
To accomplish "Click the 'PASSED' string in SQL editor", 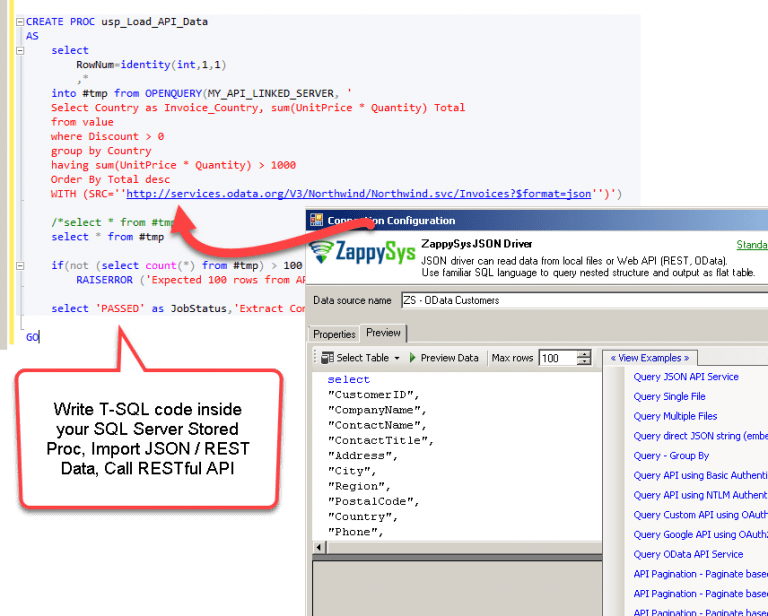I will (120, 308).
